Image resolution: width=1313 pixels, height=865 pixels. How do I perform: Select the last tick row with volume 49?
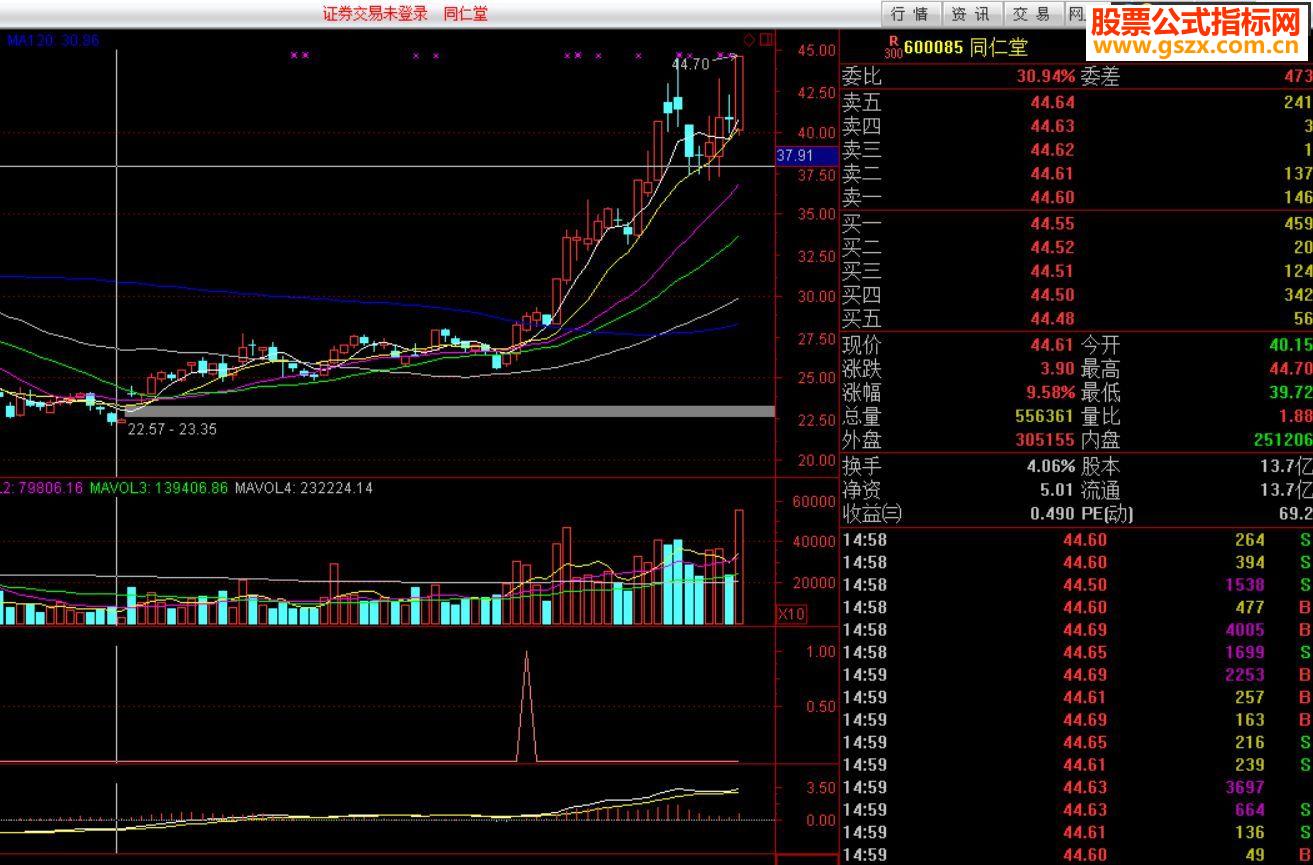click(x=1077, y=854)
